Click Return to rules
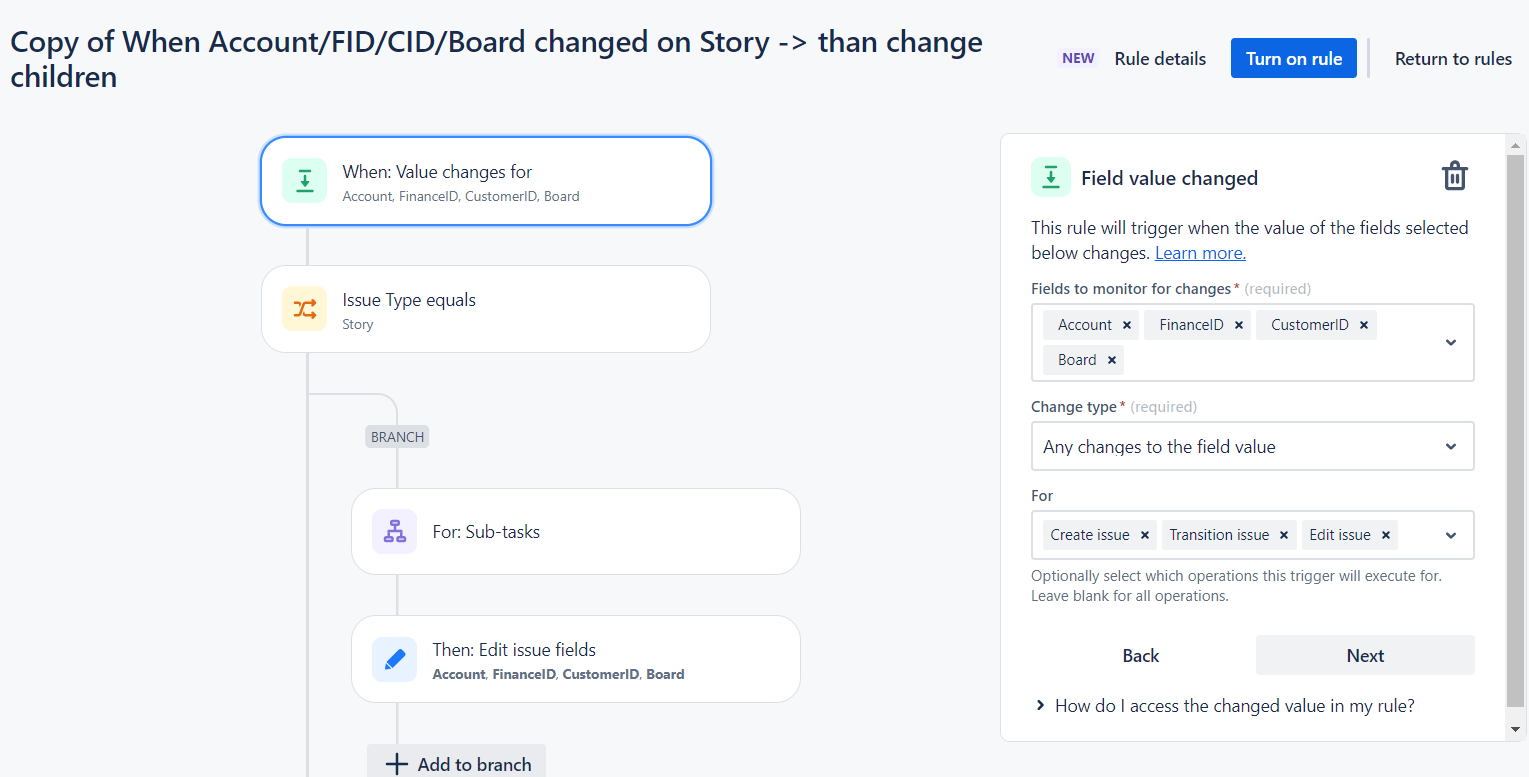This screenshot has width=1529, height=777. [1453, 59]
